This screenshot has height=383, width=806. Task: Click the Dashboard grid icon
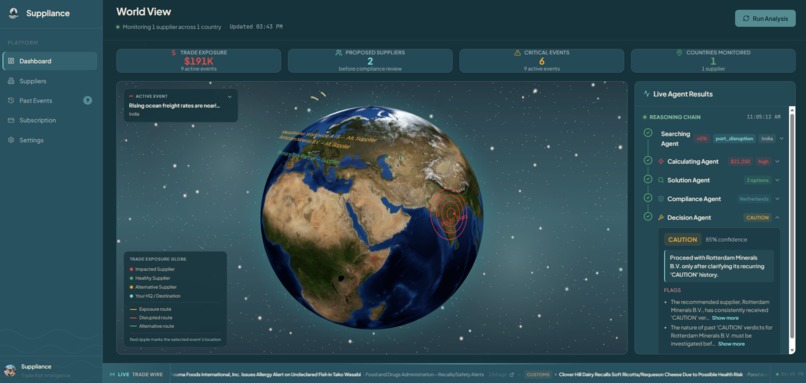coord(11,61)
